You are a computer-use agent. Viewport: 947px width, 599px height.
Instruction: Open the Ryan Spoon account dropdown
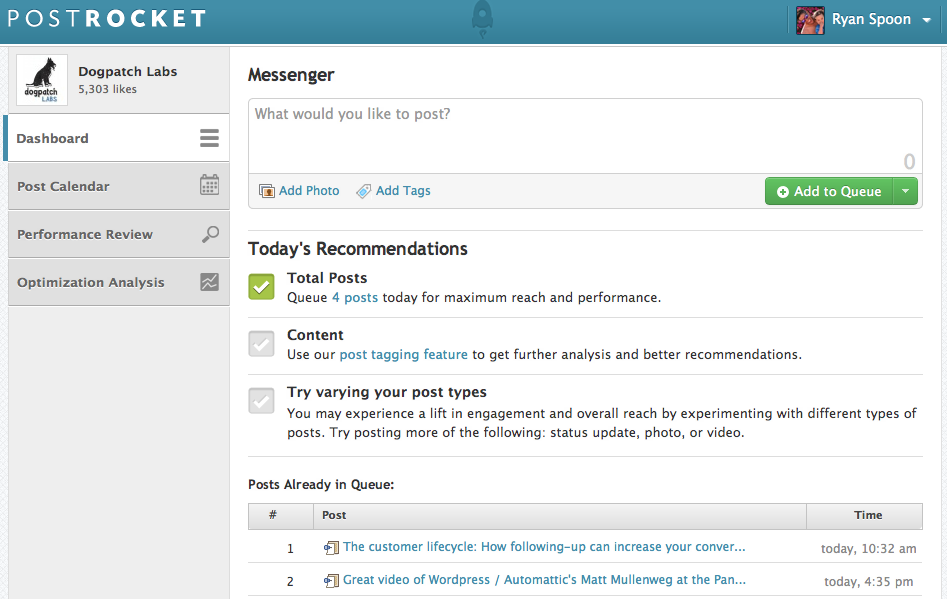tap(926, 20)
